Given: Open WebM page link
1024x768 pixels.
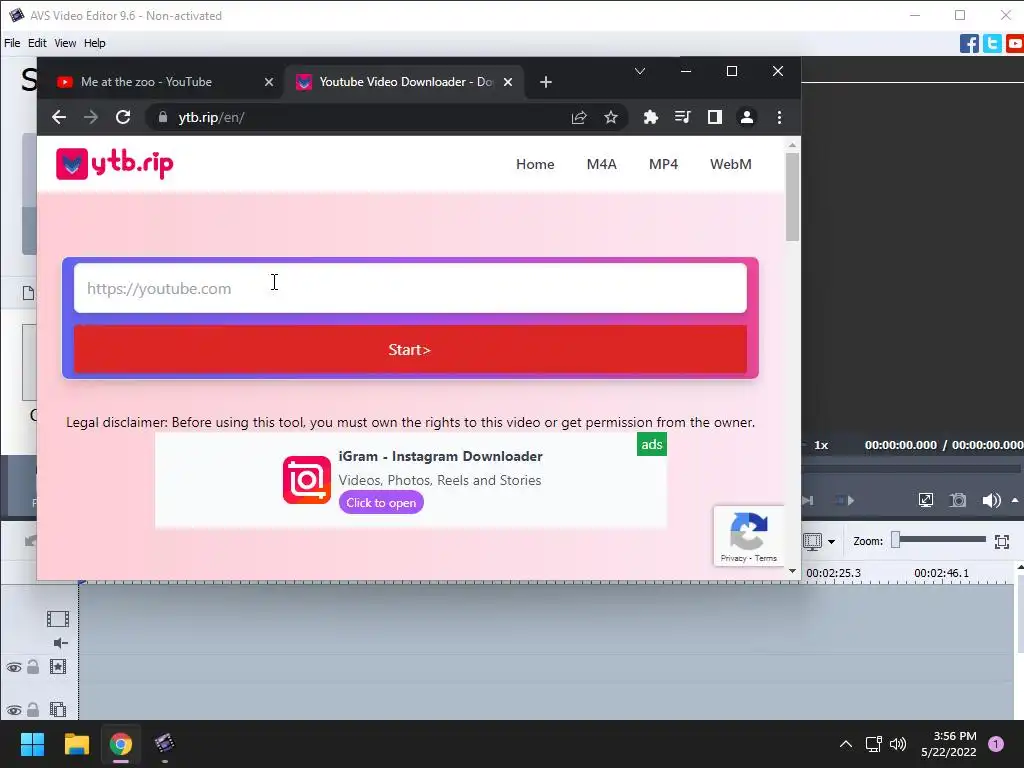Looking at the screenshot, I should click(731, 164).
